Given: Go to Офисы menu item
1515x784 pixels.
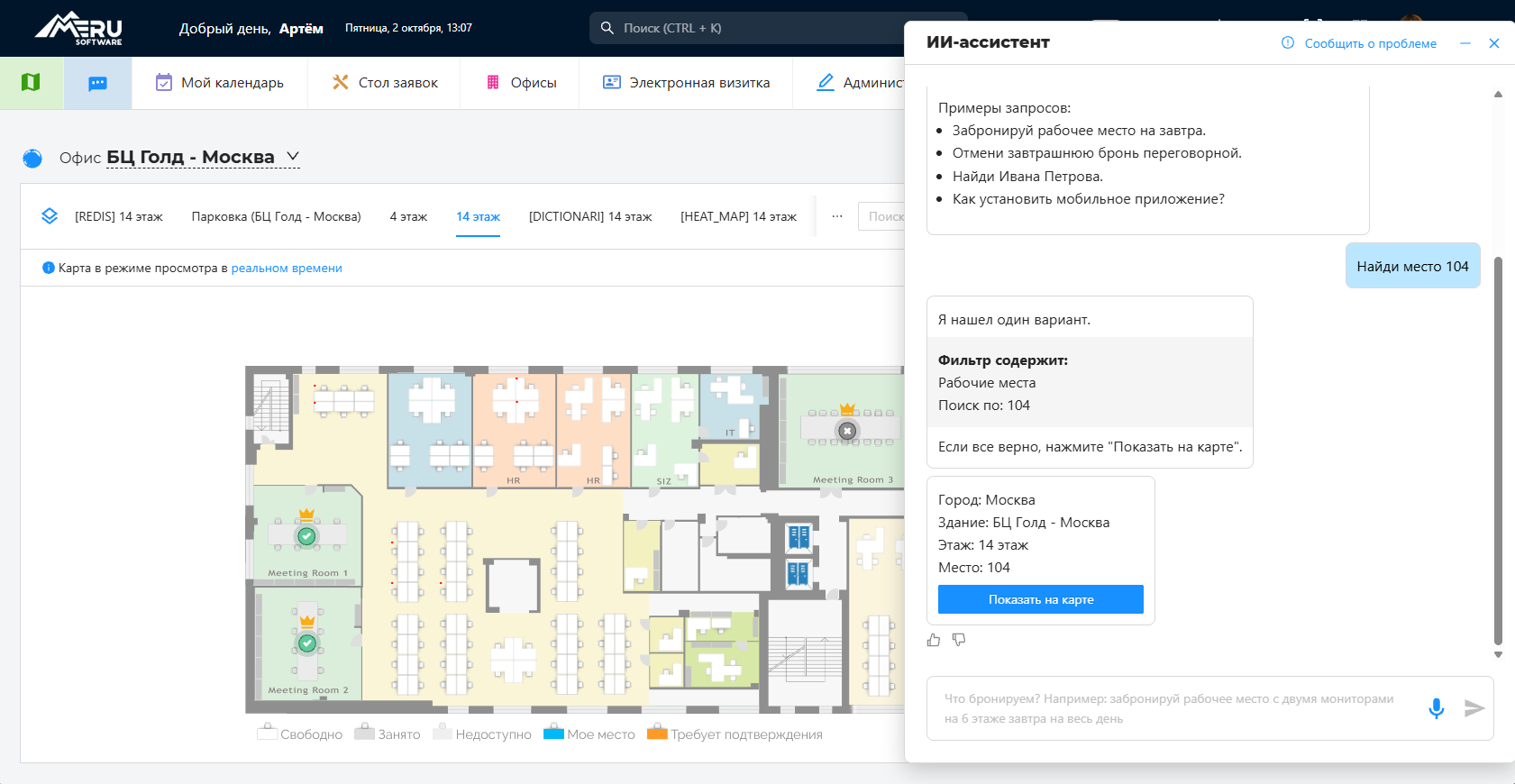Looking at the screenshot, I should 521,83.
